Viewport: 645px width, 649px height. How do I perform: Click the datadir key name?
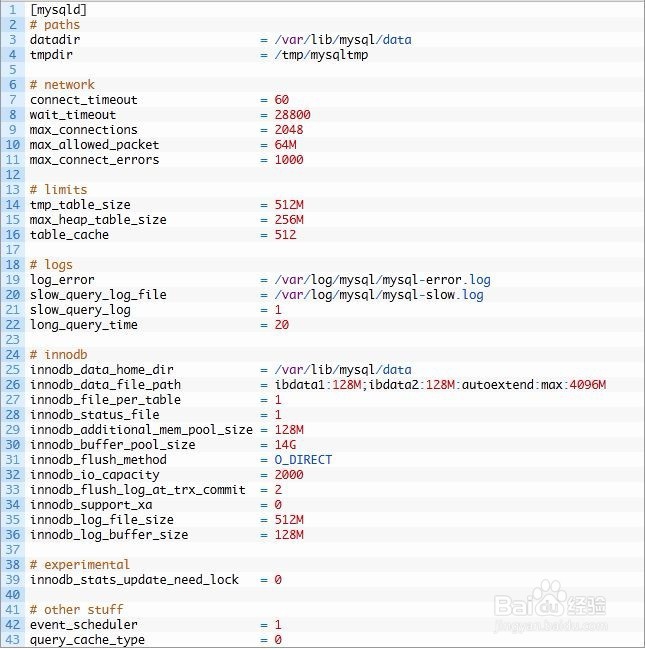[55, 39]
